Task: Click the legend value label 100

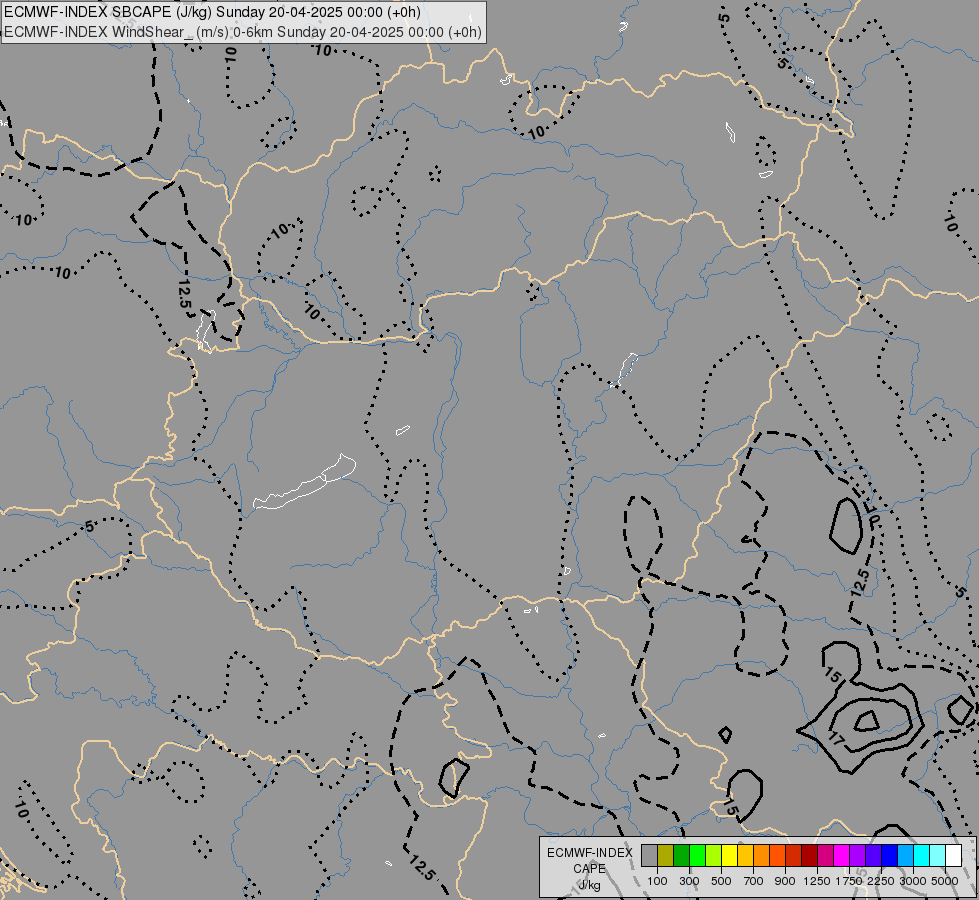Action: pos(657,881)
